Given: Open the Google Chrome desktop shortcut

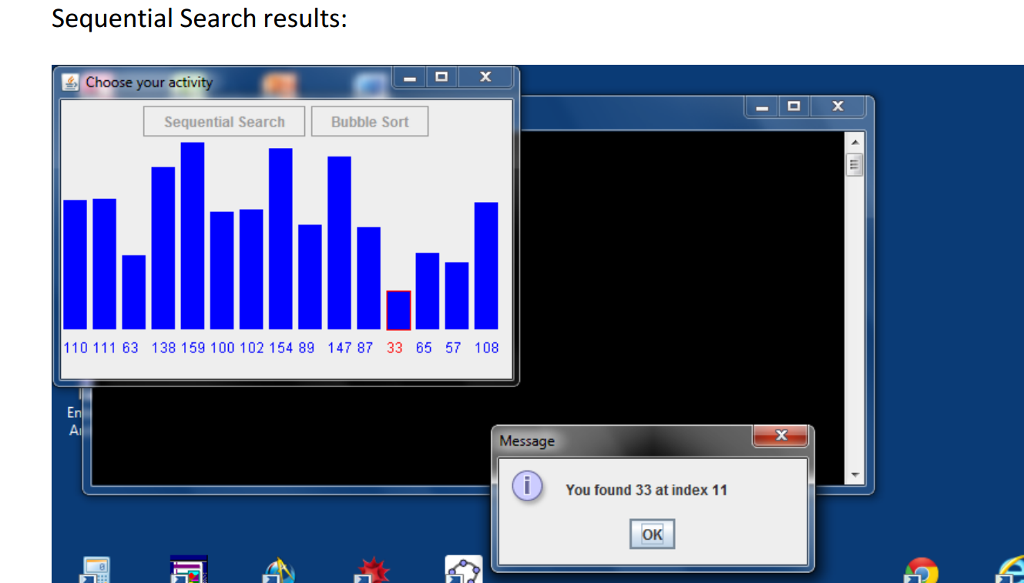Looking at the screenshot, I should pyautogui.click(x=921, y=571).
